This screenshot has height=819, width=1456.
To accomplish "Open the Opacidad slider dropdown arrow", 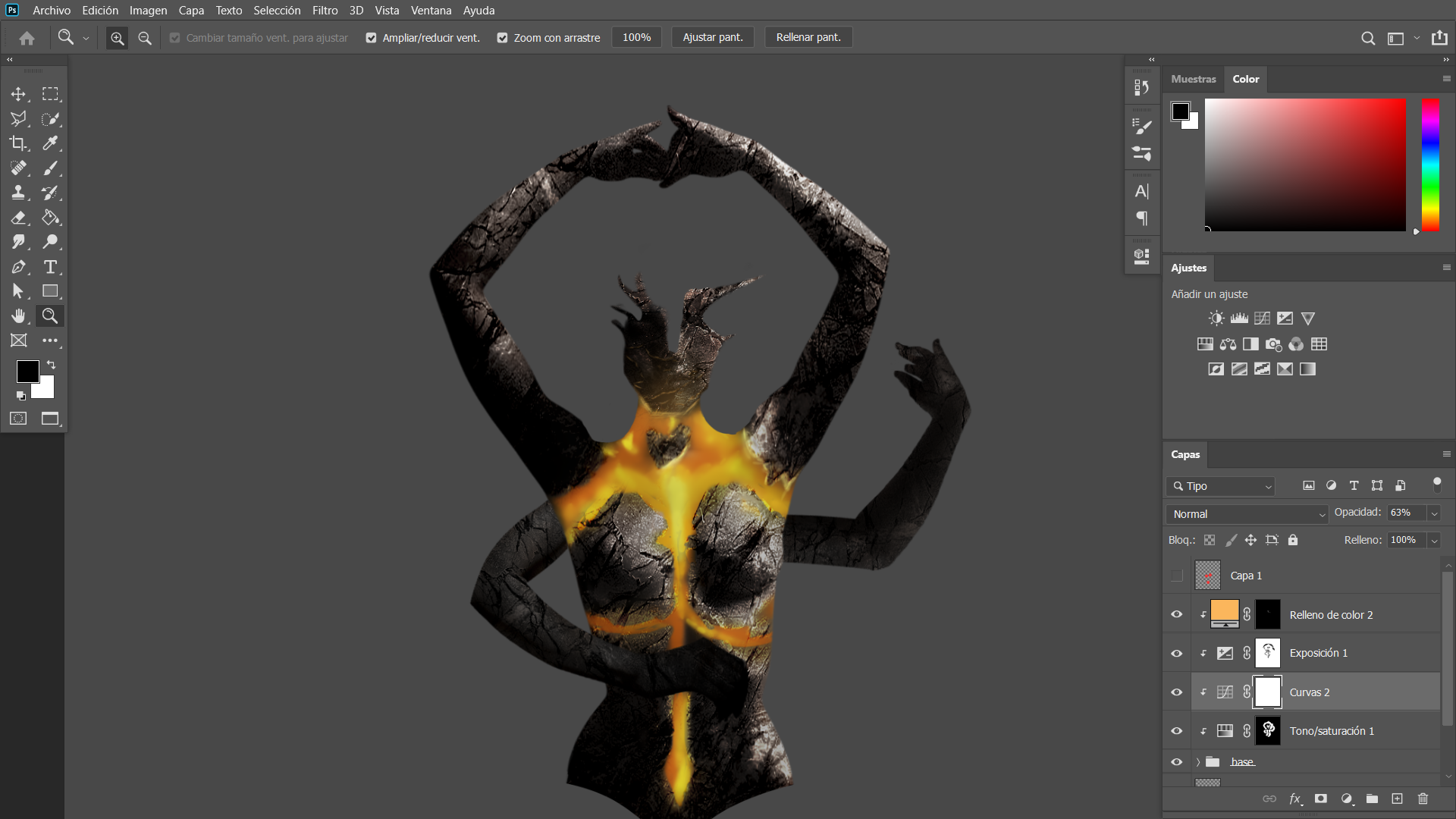I will pyautogui.click(x=1434, y=513).
